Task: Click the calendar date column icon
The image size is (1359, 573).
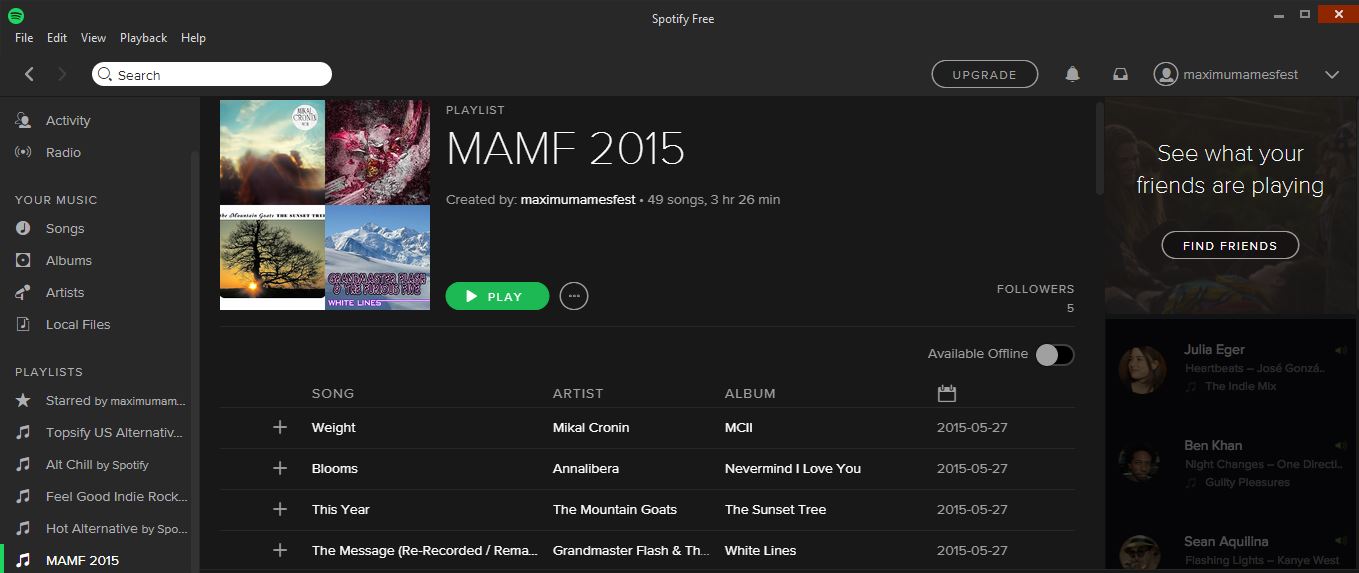Action: coord(946,394)
